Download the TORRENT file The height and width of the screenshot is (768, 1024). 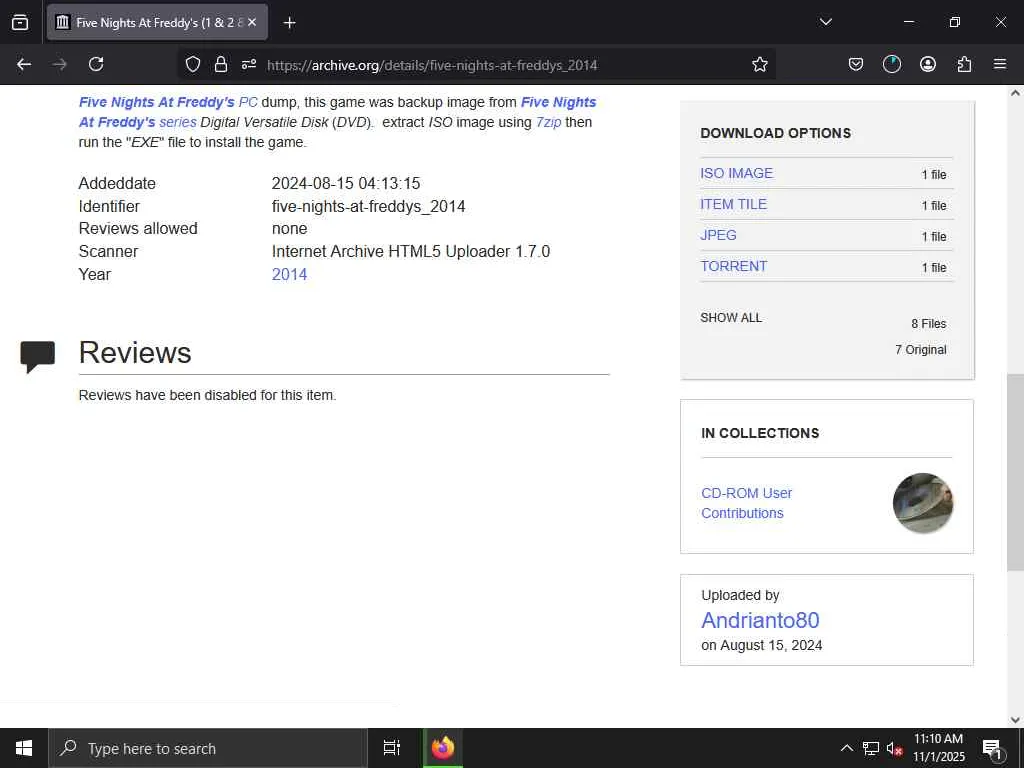733,266
